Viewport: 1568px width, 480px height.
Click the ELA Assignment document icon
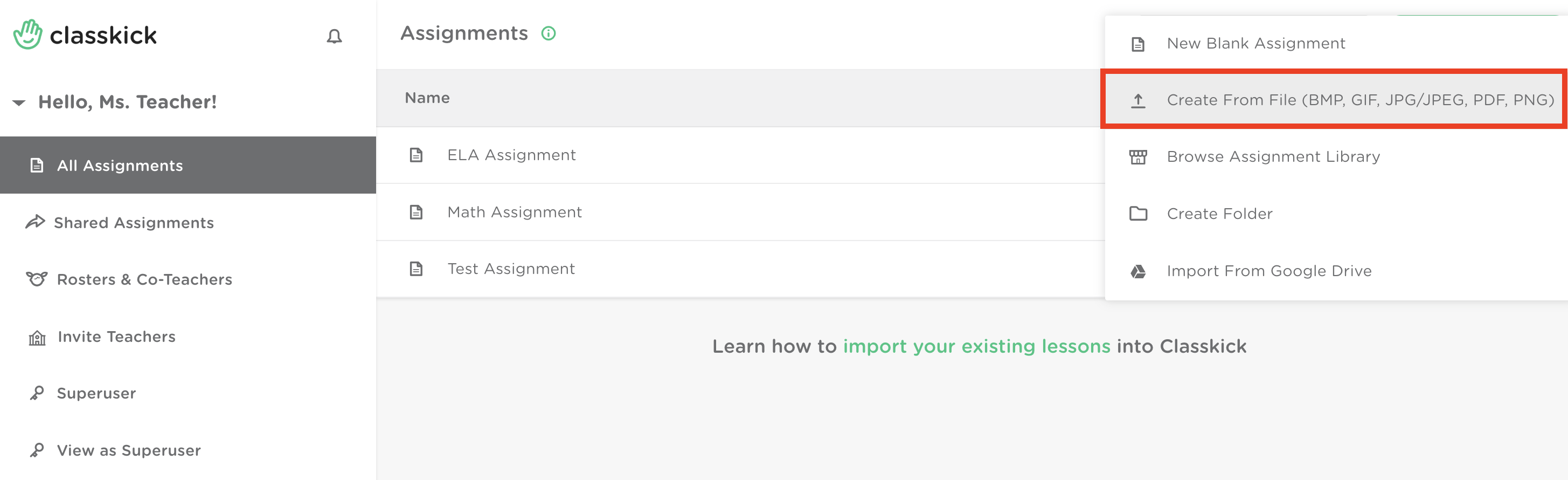tap(417, 155)
